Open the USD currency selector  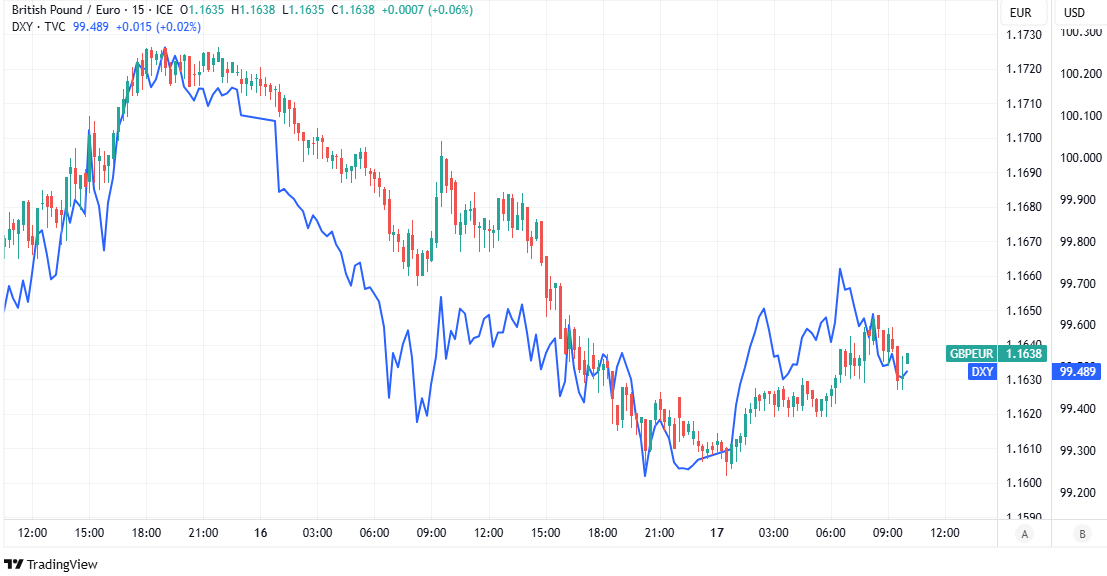tap(1075, 13)
